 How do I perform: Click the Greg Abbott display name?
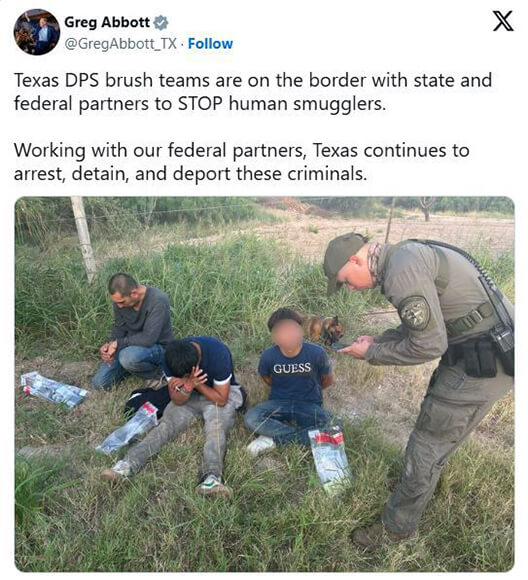107,22
